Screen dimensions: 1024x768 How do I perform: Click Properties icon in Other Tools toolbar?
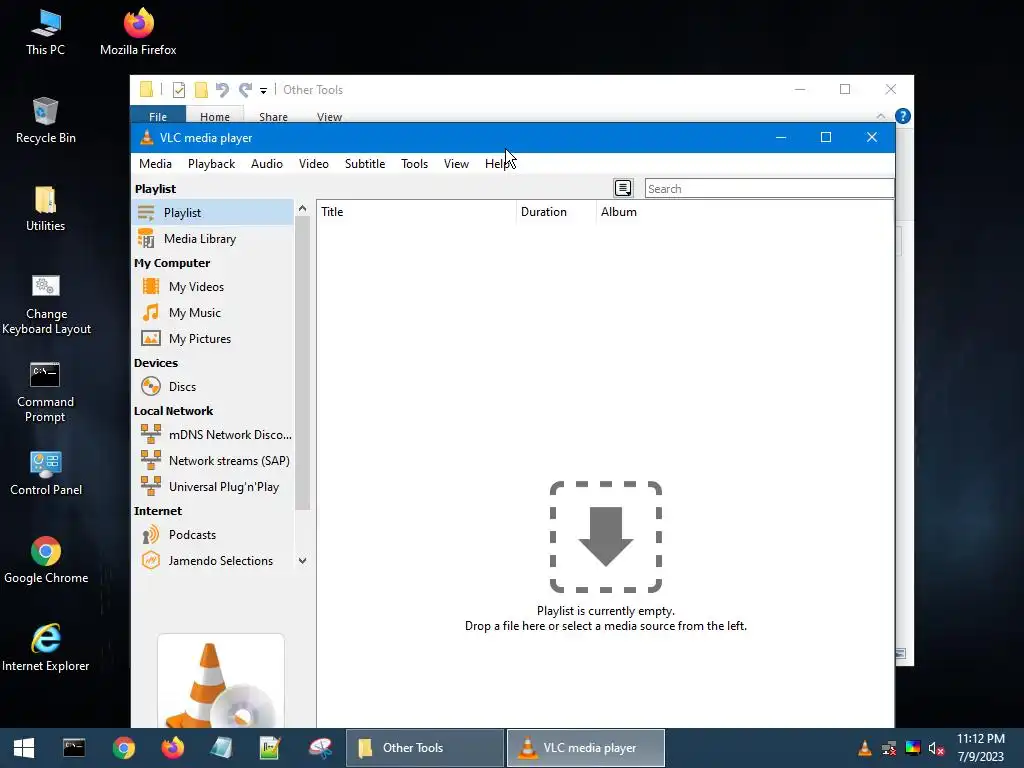pyautogui.click(x=179, y=90)
